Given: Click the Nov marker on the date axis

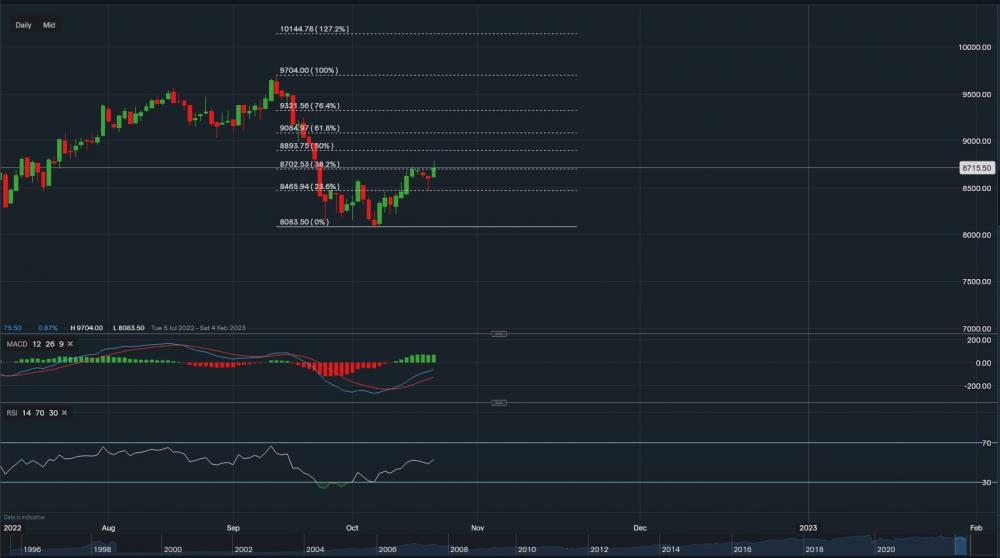Looking at the screenshot, I should 477,526.
